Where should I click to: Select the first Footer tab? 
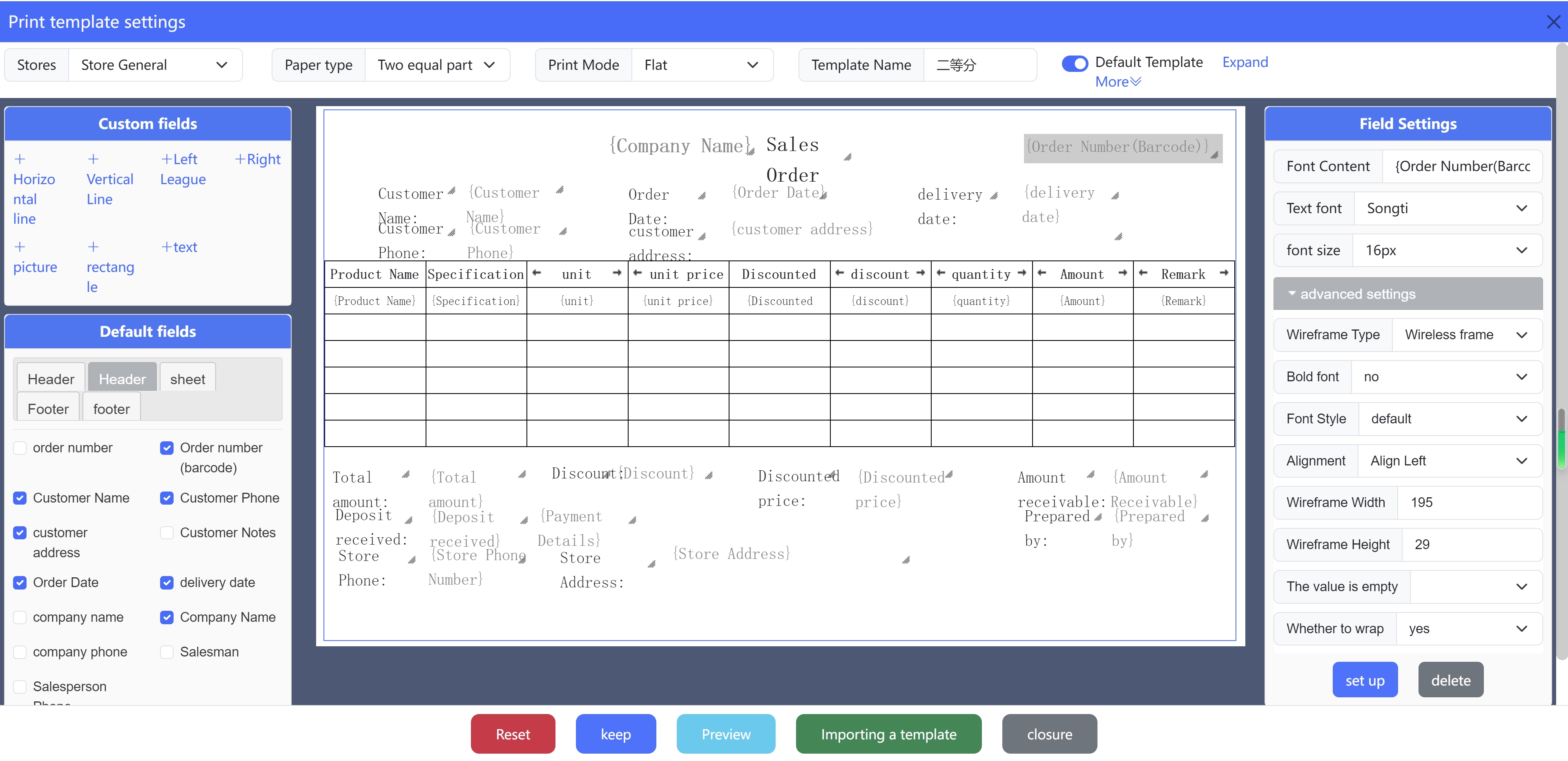tap(48, 409)
